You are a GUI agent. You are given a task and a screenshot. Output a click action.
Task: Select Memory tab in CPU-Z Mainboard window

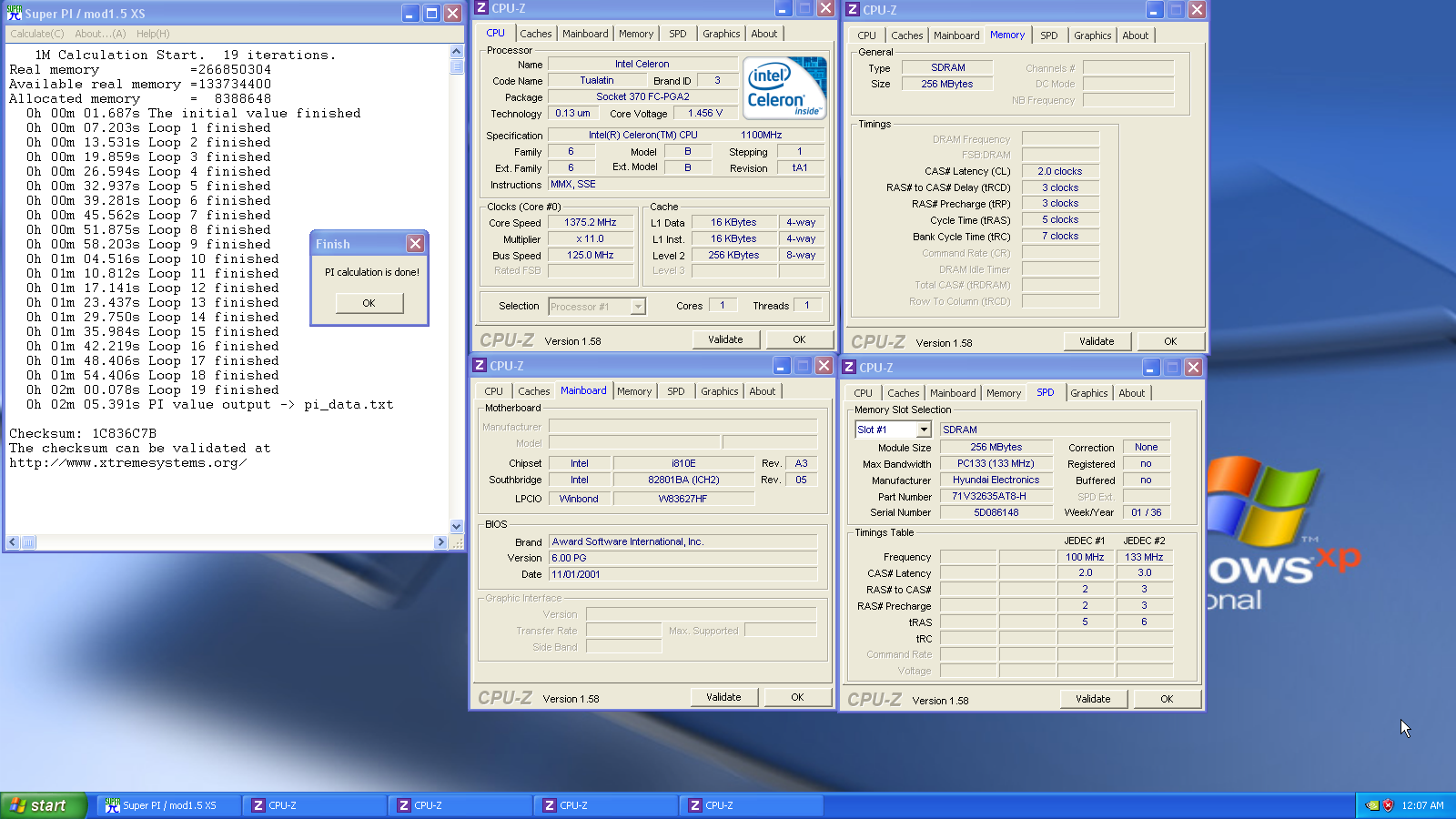pos(634,391)
